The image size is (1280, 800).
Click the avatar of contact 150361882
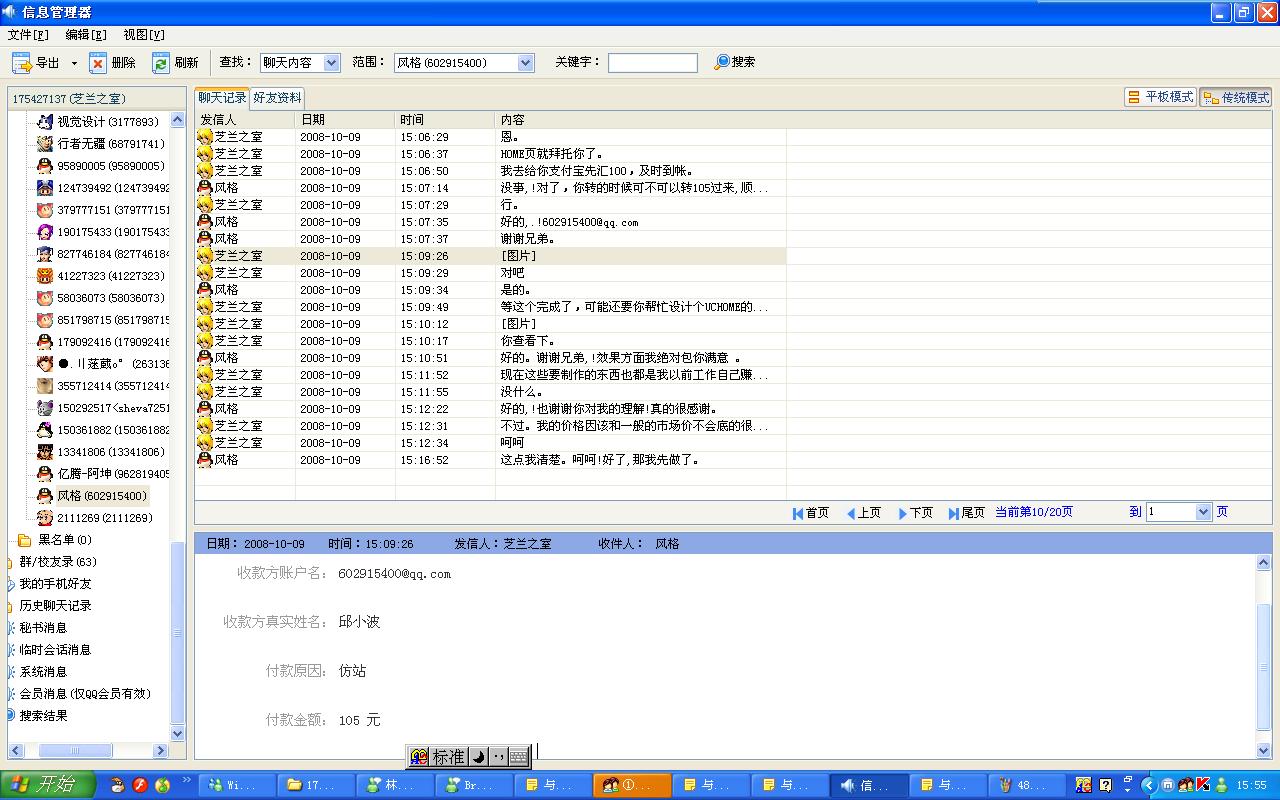pyautogui.click(x=44, y=430)
